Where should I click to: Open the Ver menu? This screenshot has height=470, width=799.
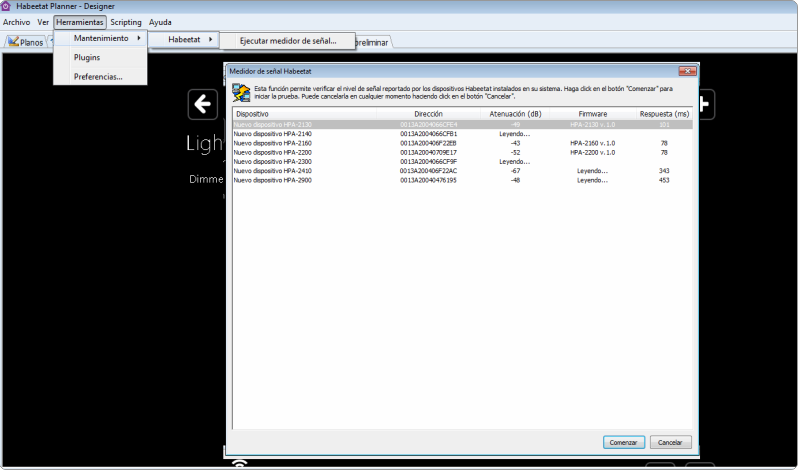click(x=43, y=22)
